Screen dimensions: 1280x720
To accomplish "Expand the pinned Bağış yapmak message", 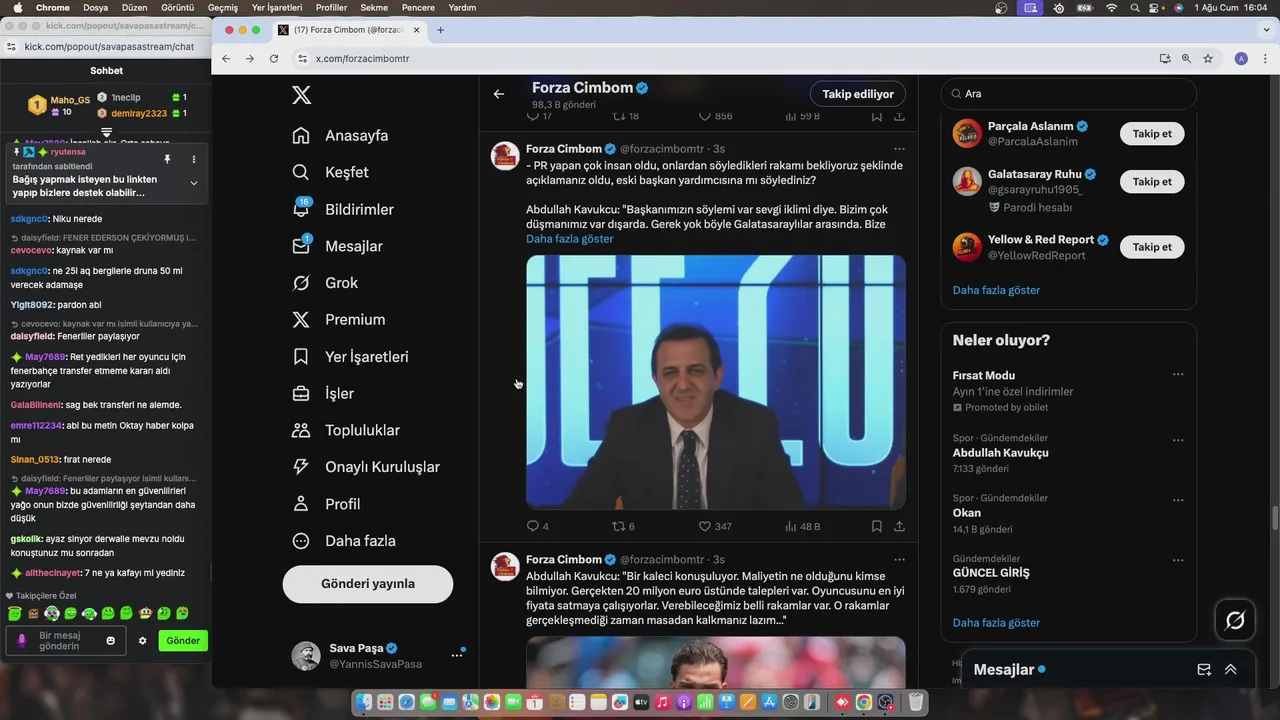I will tap(194, 183).
